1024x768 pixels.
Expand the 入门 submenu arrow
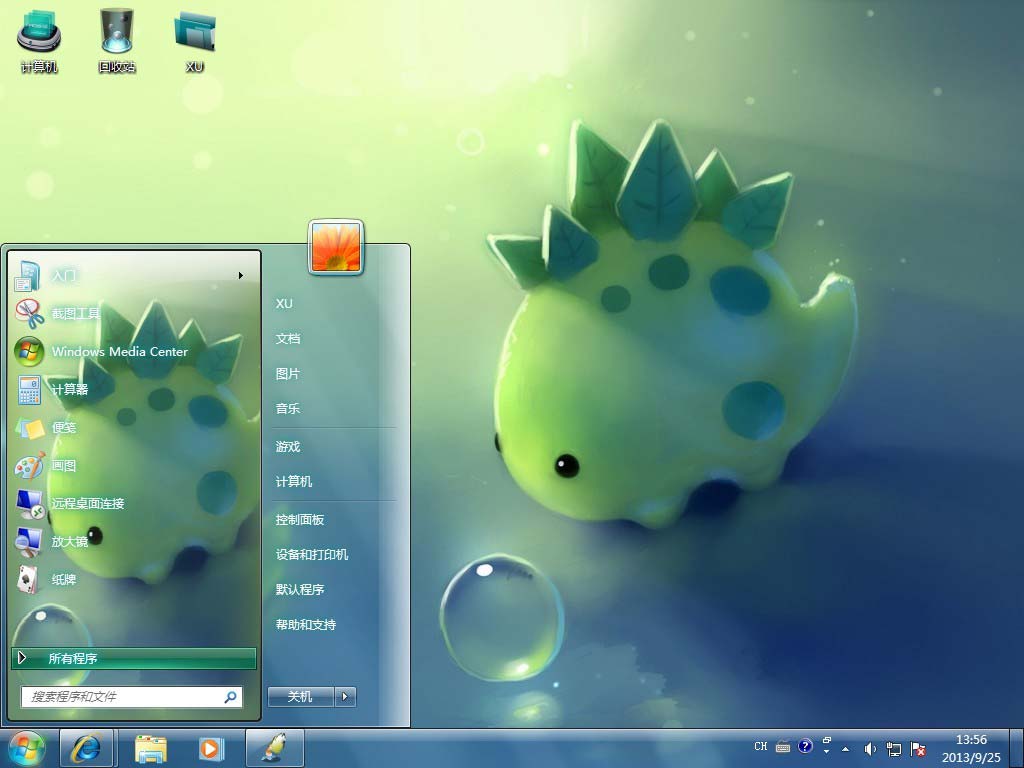point(241,275)
